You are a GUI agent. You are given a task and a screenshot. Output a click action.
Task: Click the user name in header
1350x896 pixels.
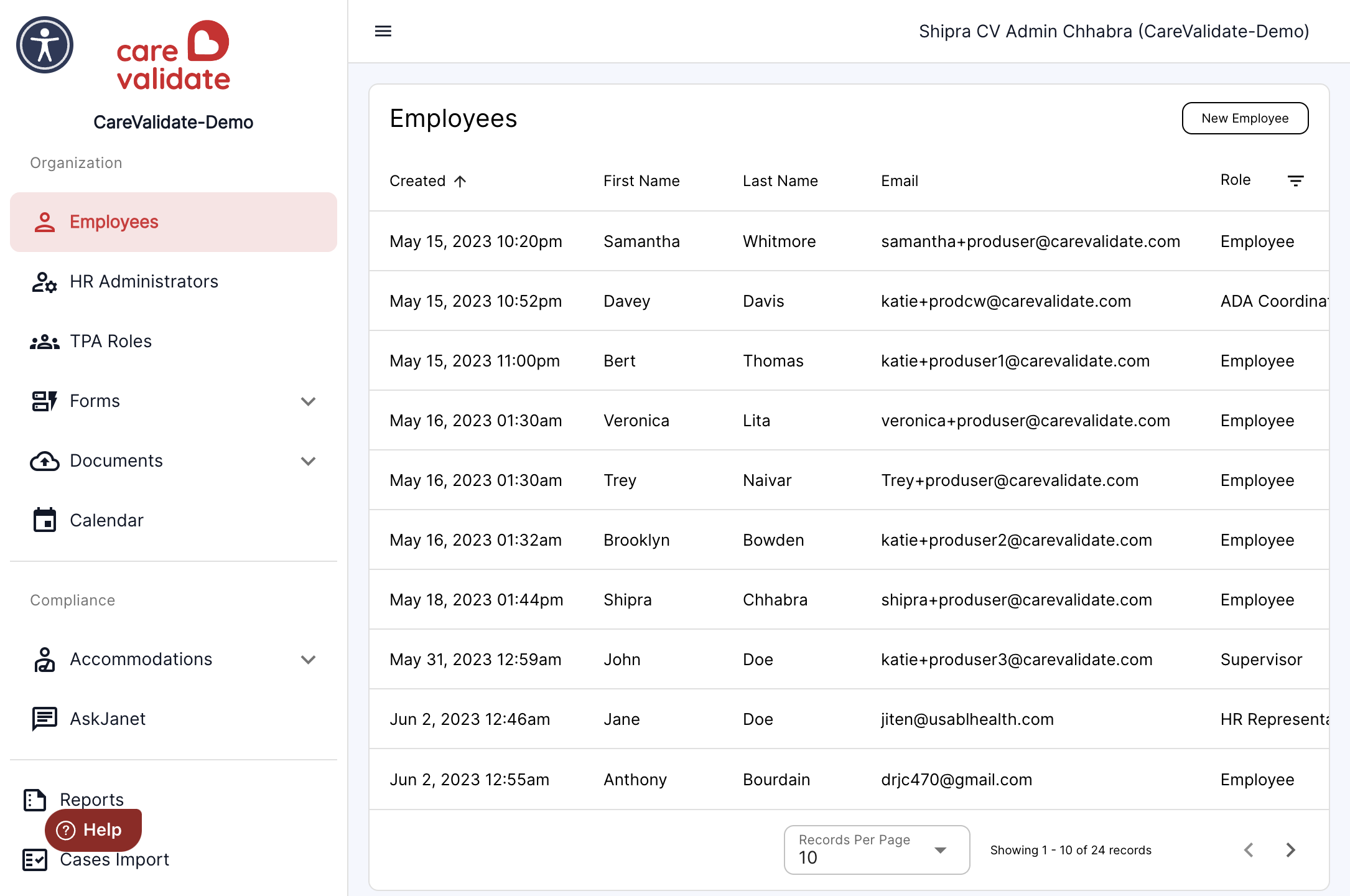[1114, 31]
